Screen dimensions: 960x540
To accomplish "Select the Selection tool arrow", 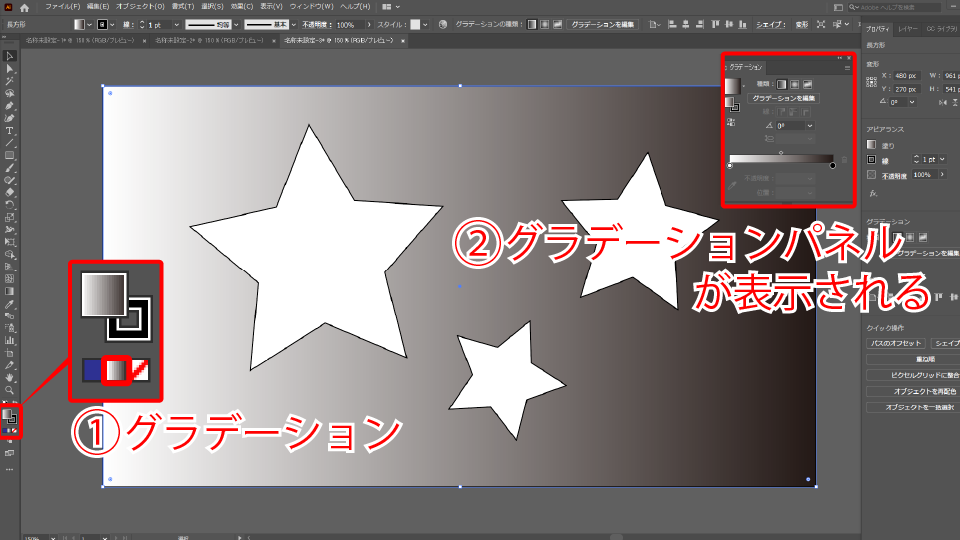I will coord(9,56).
